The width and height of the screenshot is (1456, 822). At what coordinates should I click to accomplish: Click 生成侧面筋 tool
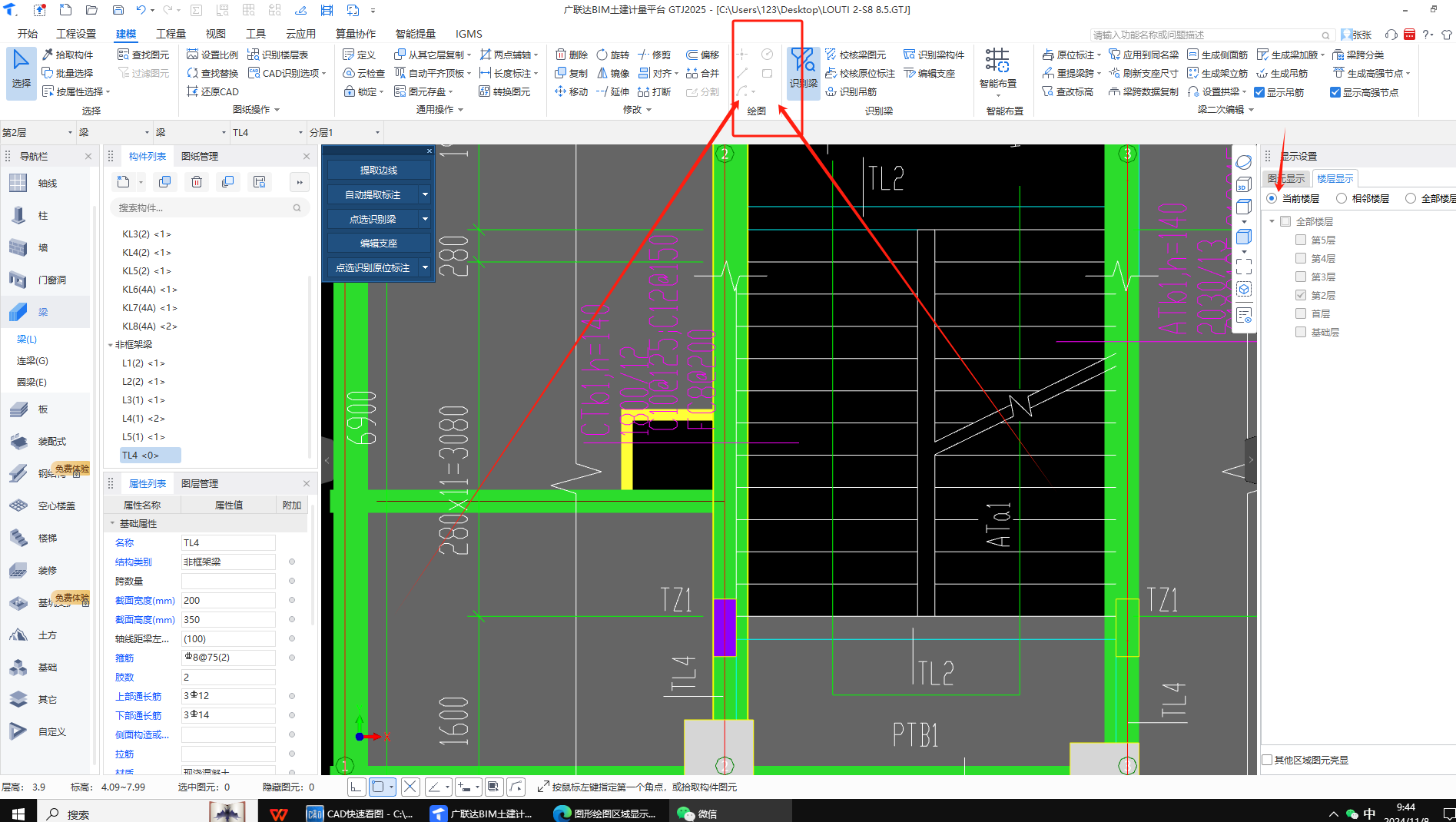pyautogui.click(x=1218, y=55)
